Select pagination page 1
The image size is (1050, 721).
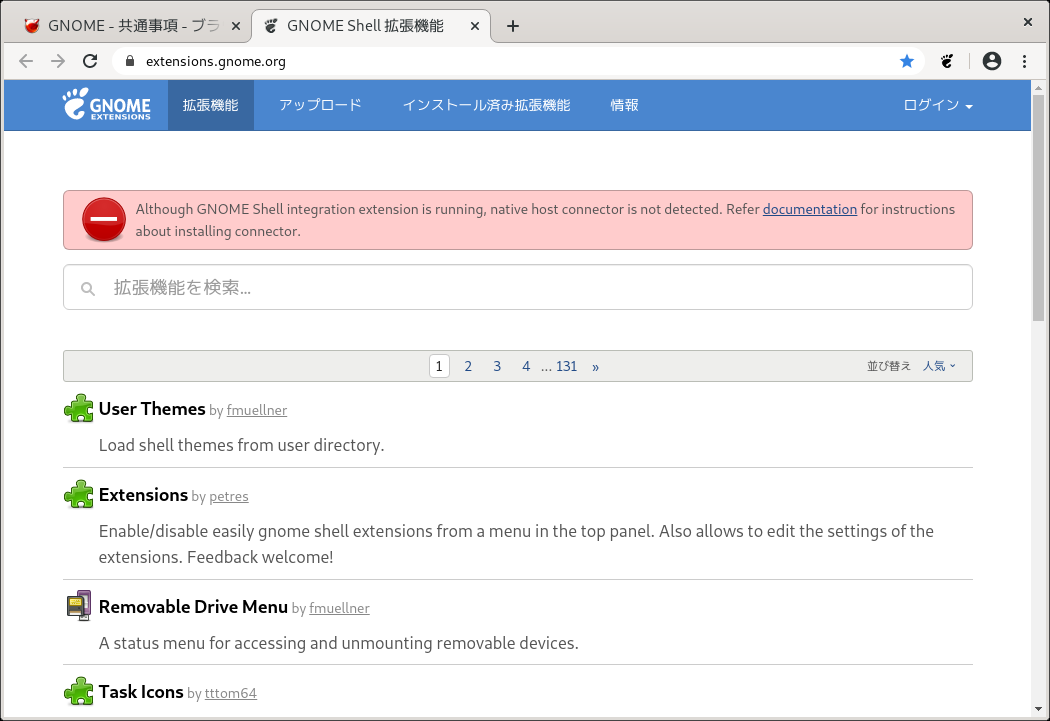pos(439,366)
